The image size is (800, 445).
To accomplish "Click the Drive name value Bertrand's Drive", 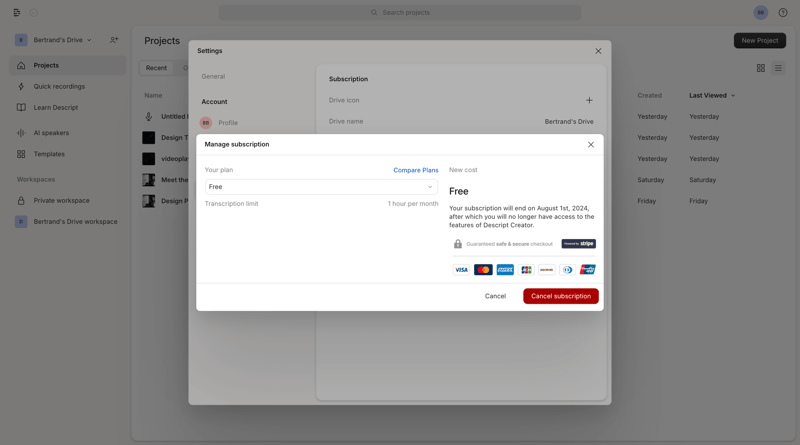I will 569,121.
